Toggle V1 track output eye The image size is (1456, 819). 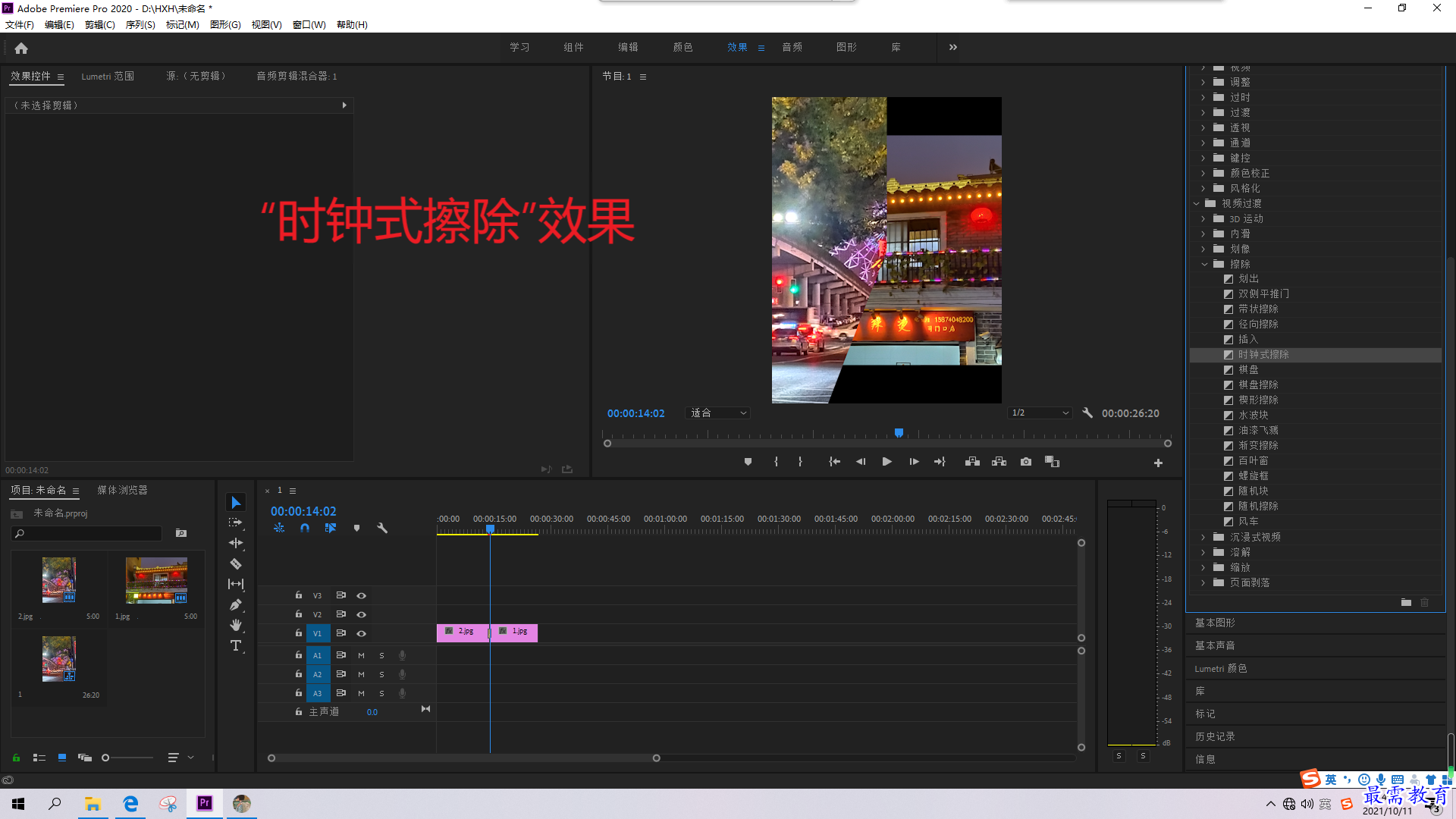click(x=362, y=633)
